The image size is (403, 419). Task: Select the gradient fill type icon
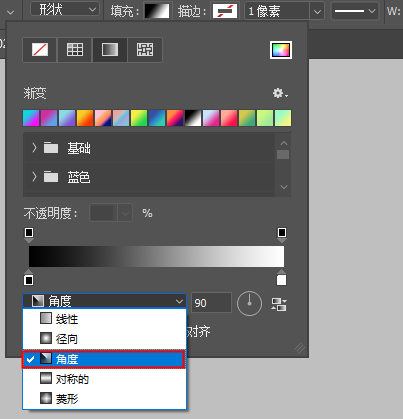[x=110, y=50]
